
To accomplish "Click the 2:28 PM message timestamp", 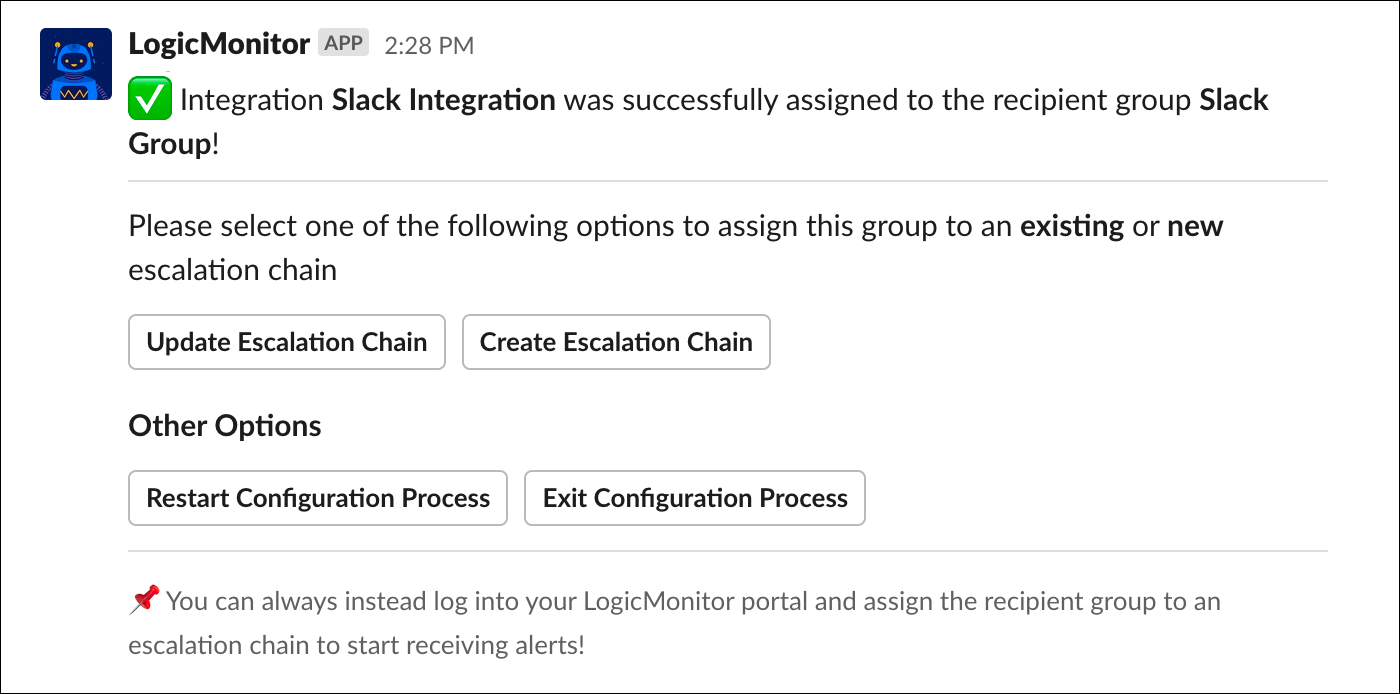I will click(429, 45).
